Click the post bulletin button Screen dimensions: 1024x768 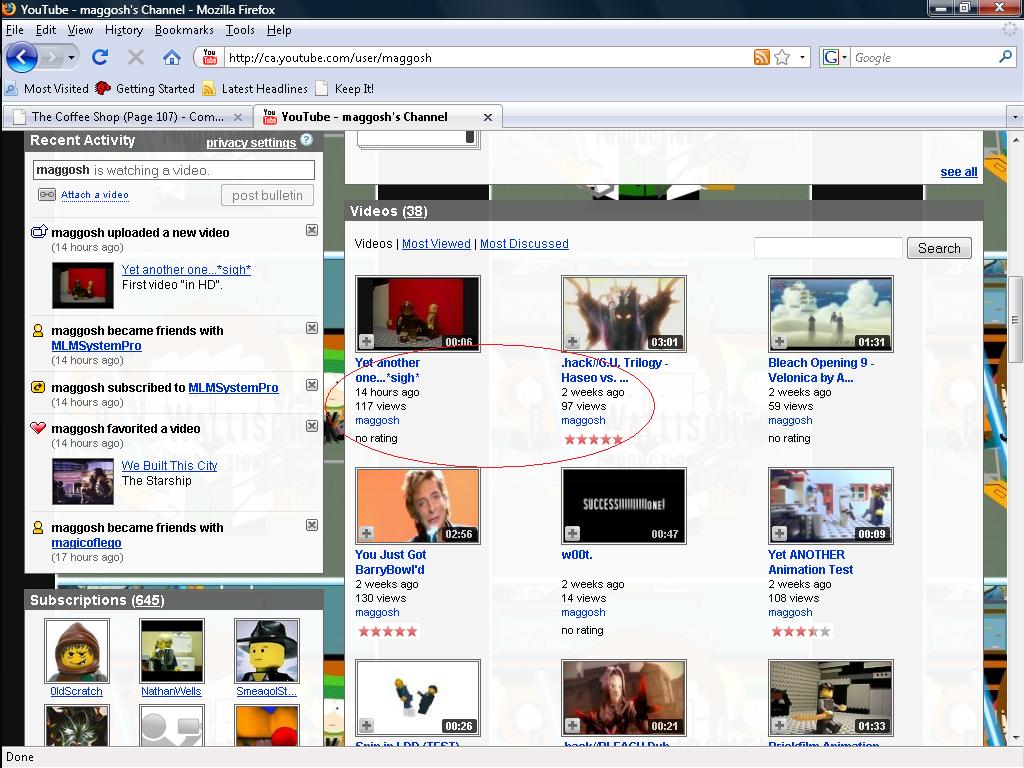pyautogui.click(x=267, y=195)
